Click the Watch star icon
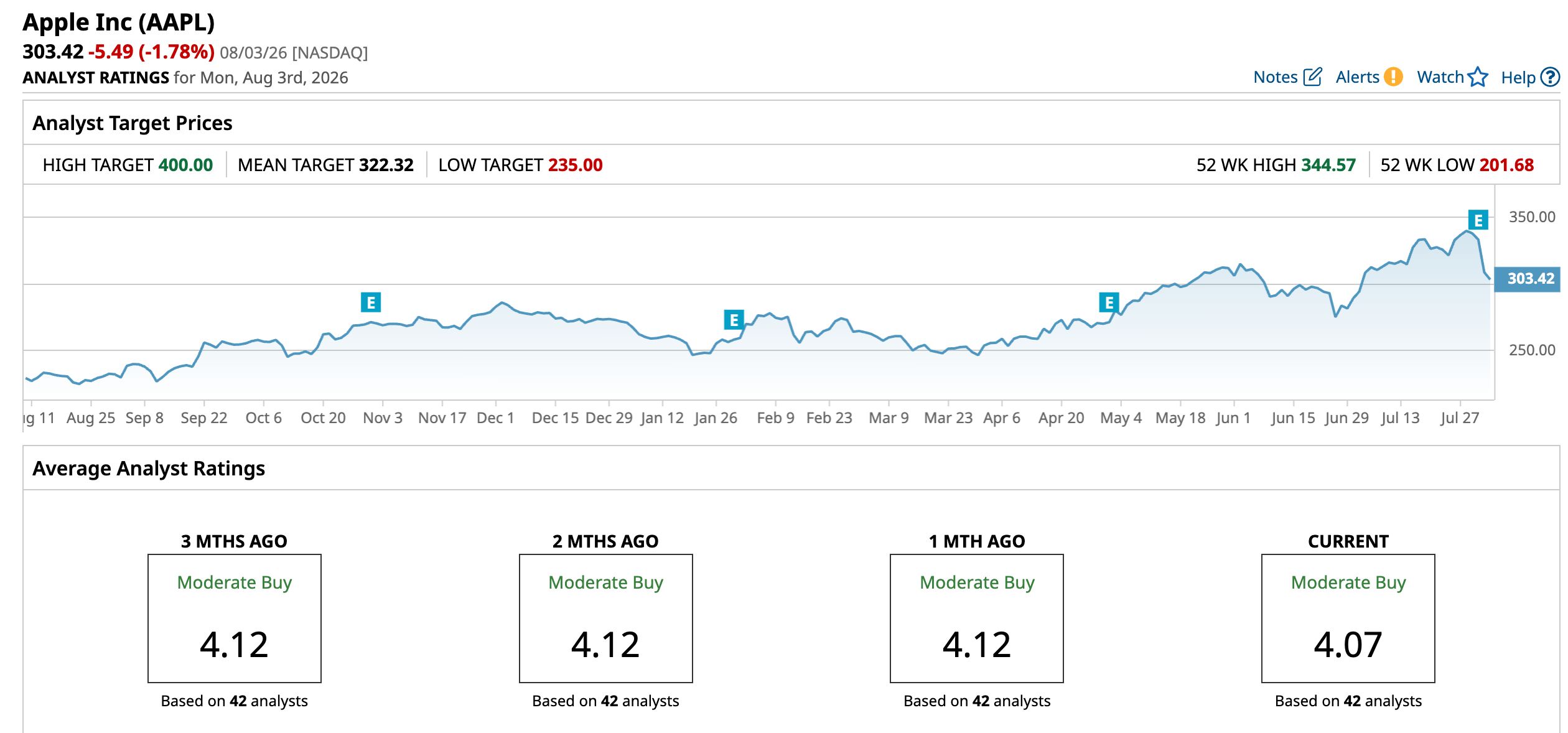The image size is (1568, 733). click(x=1477, y=77)
